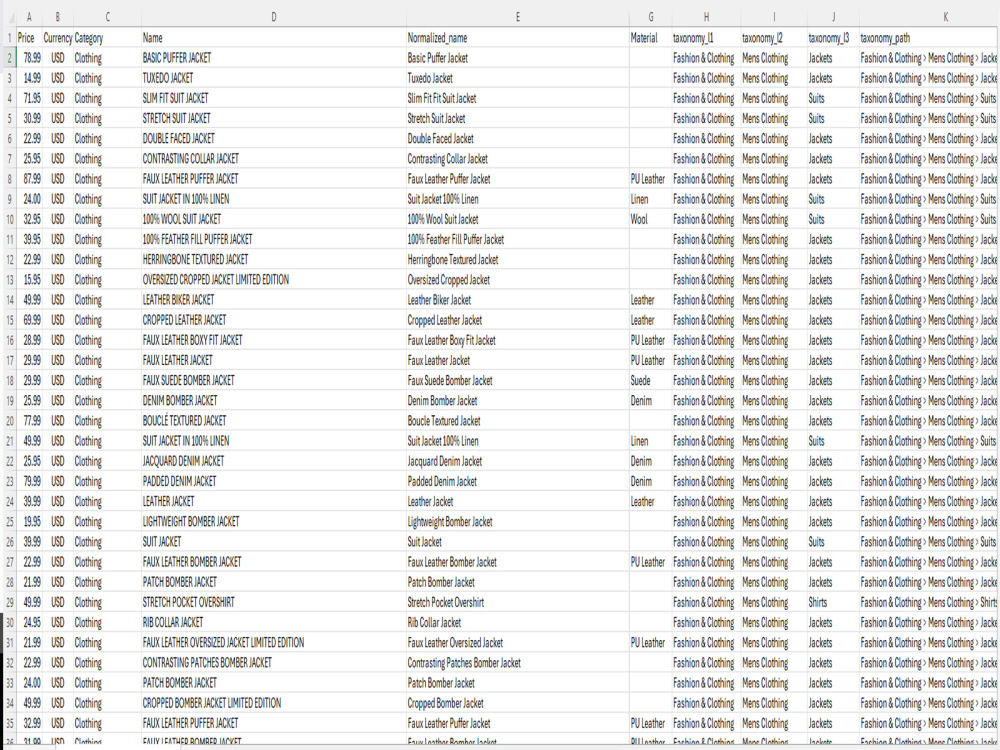Select the '100% WOOL SUIT JACKET' cell

coord(274,219)
